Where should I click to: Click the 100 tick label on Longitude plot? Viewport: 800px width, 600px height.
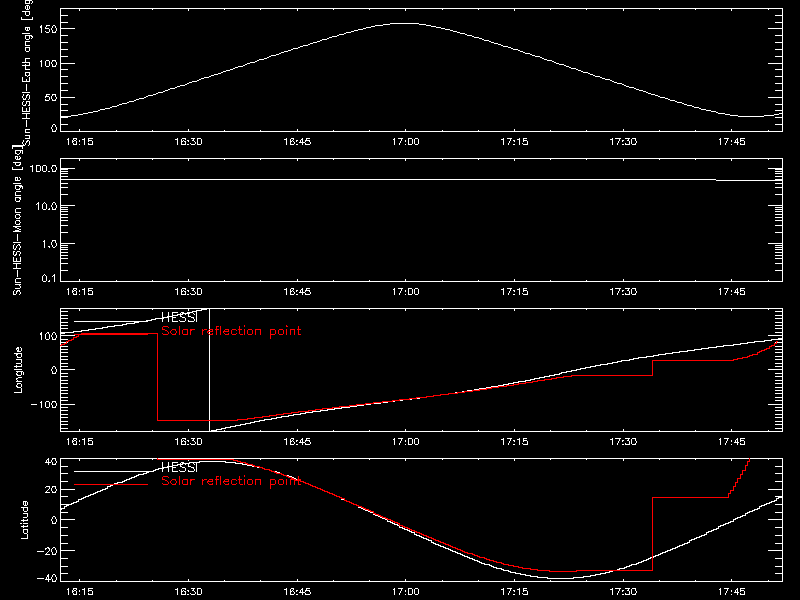pos(48,336)
